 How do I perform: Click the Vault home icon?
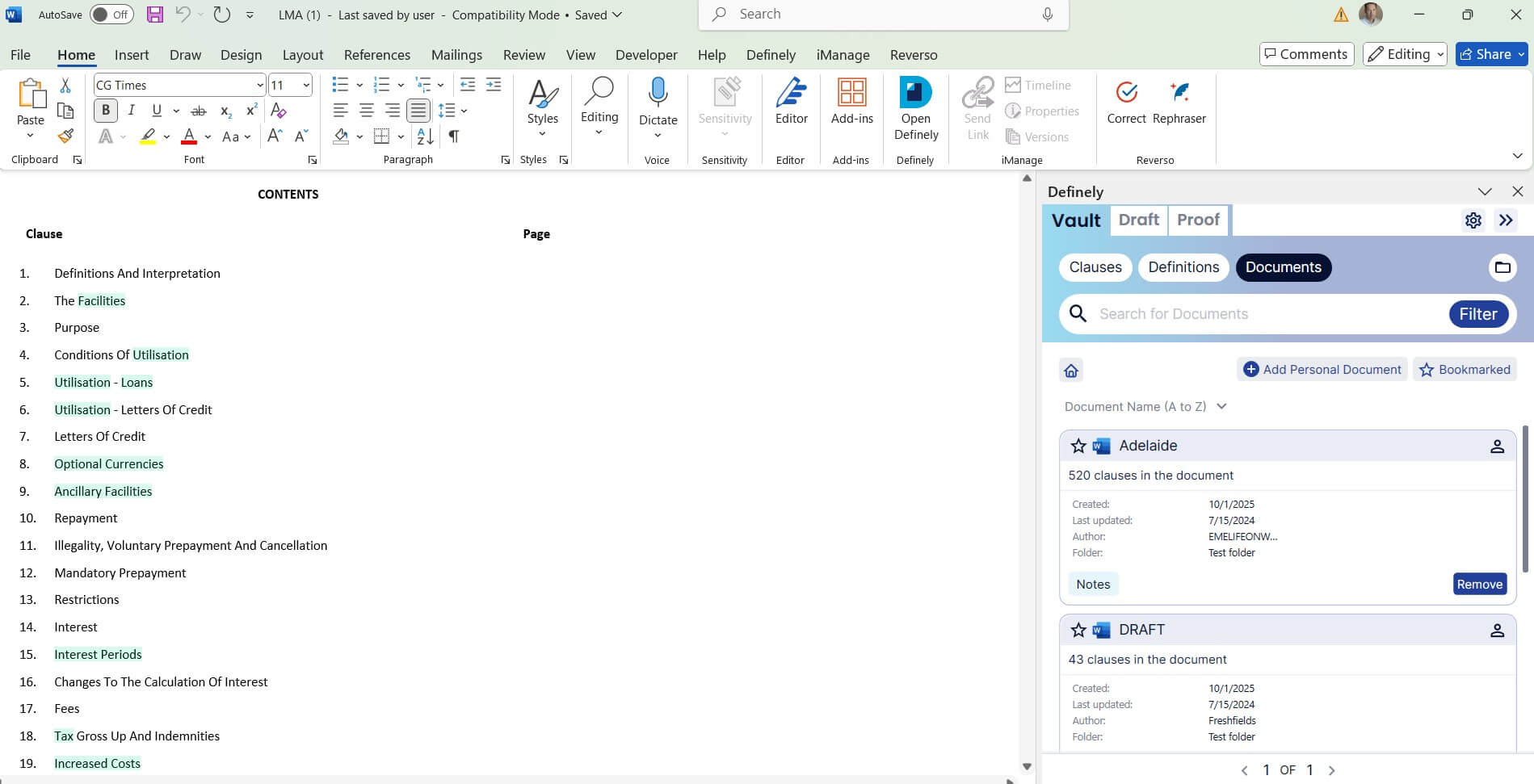click(1071, 371)
